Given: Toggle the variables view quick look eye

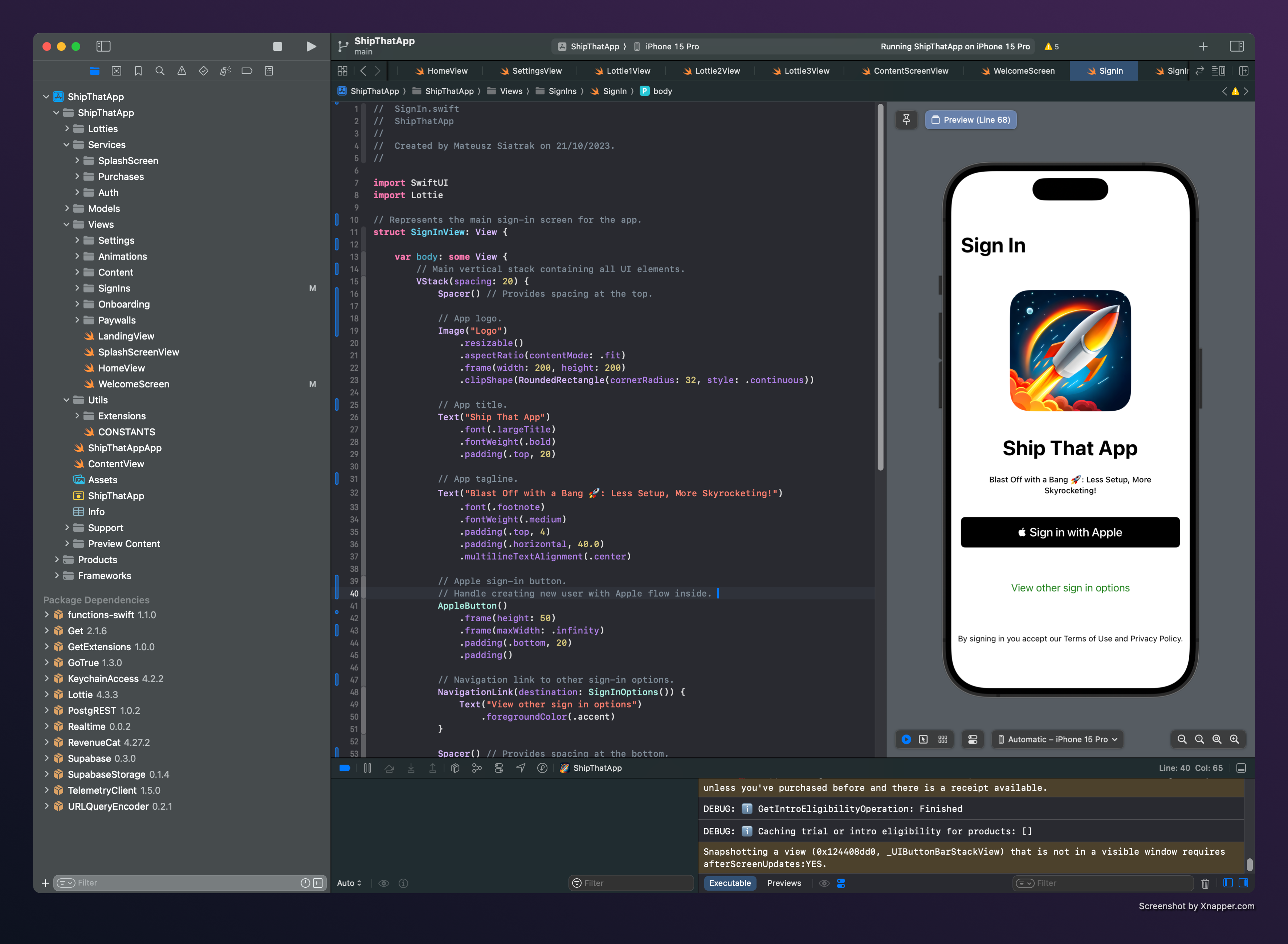Looking at the screenshot, I should (384, 883).
